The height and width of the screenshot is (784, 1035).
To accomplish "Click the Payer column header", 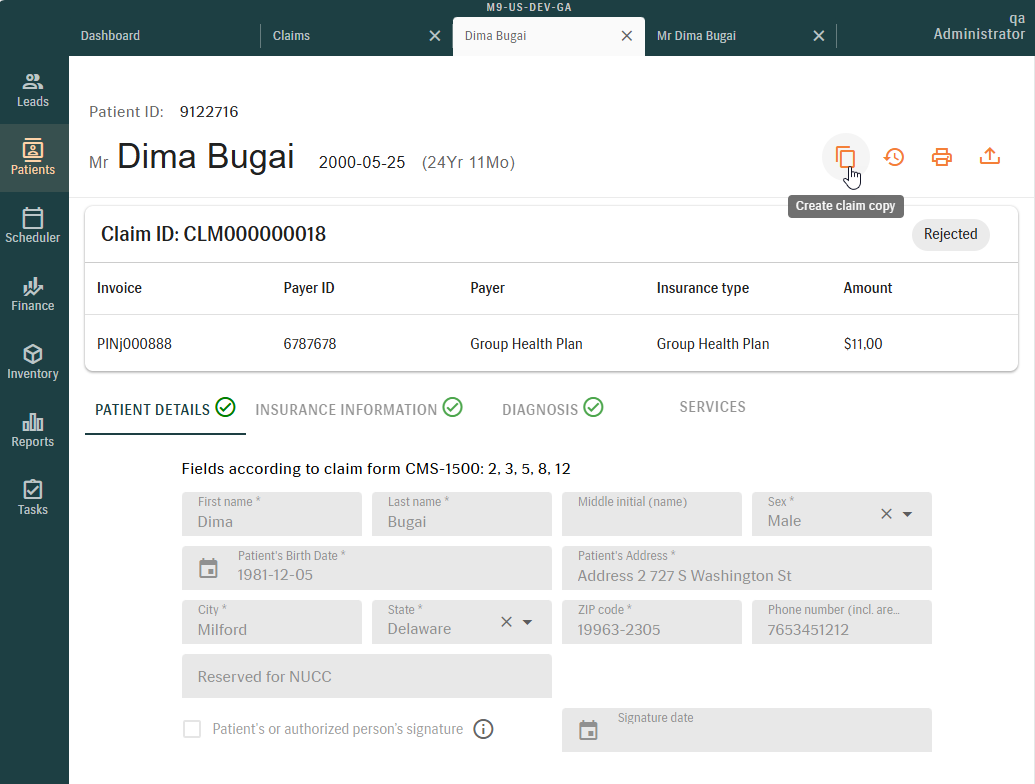I will click(x=487, y=288).
